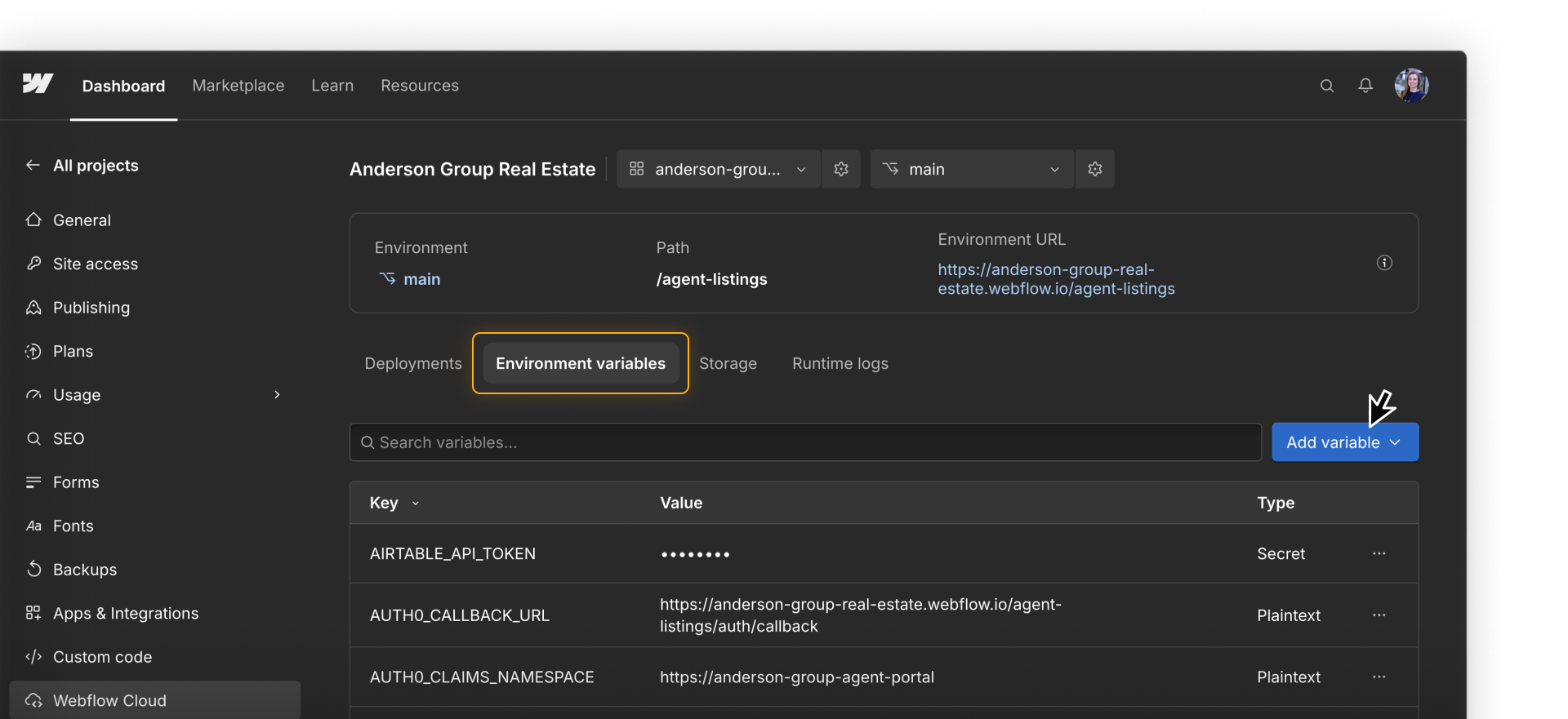Open options menu for AUTH0_CALLBACK_URL row

tap(1379, 615)
